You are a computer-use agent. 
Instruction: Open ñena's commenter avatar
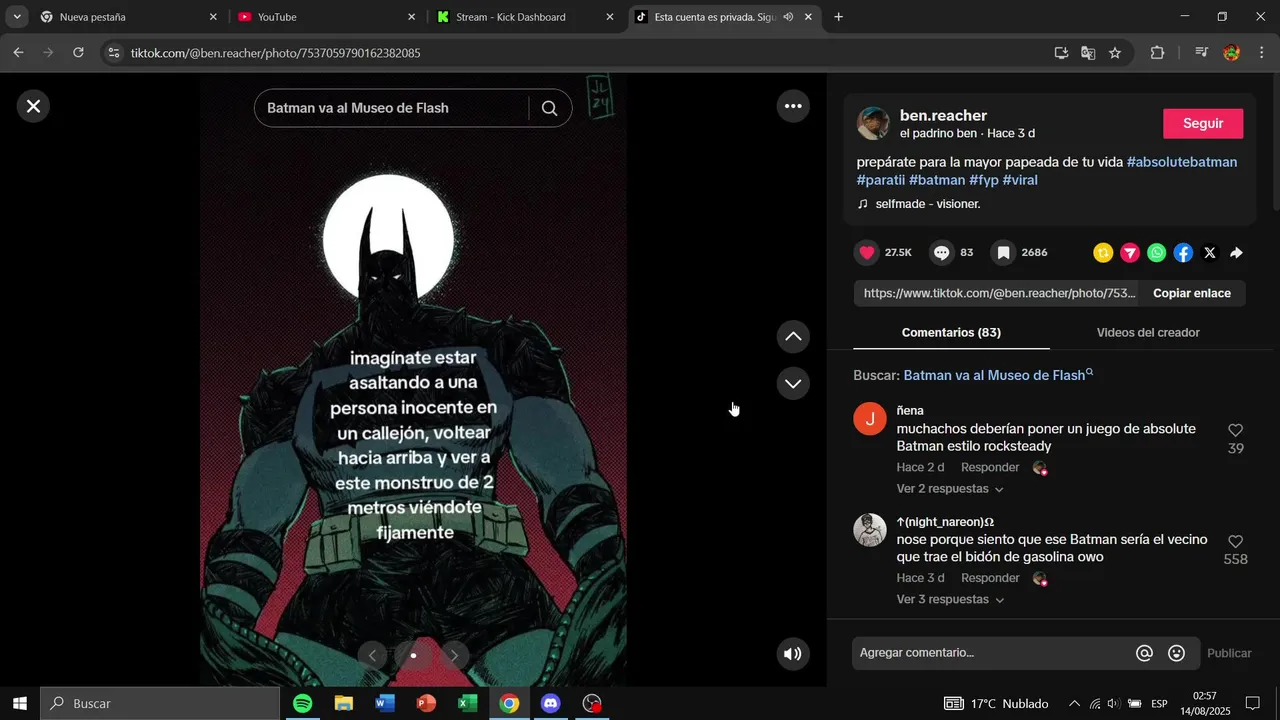pyautogui.click(x=870, y=419)
